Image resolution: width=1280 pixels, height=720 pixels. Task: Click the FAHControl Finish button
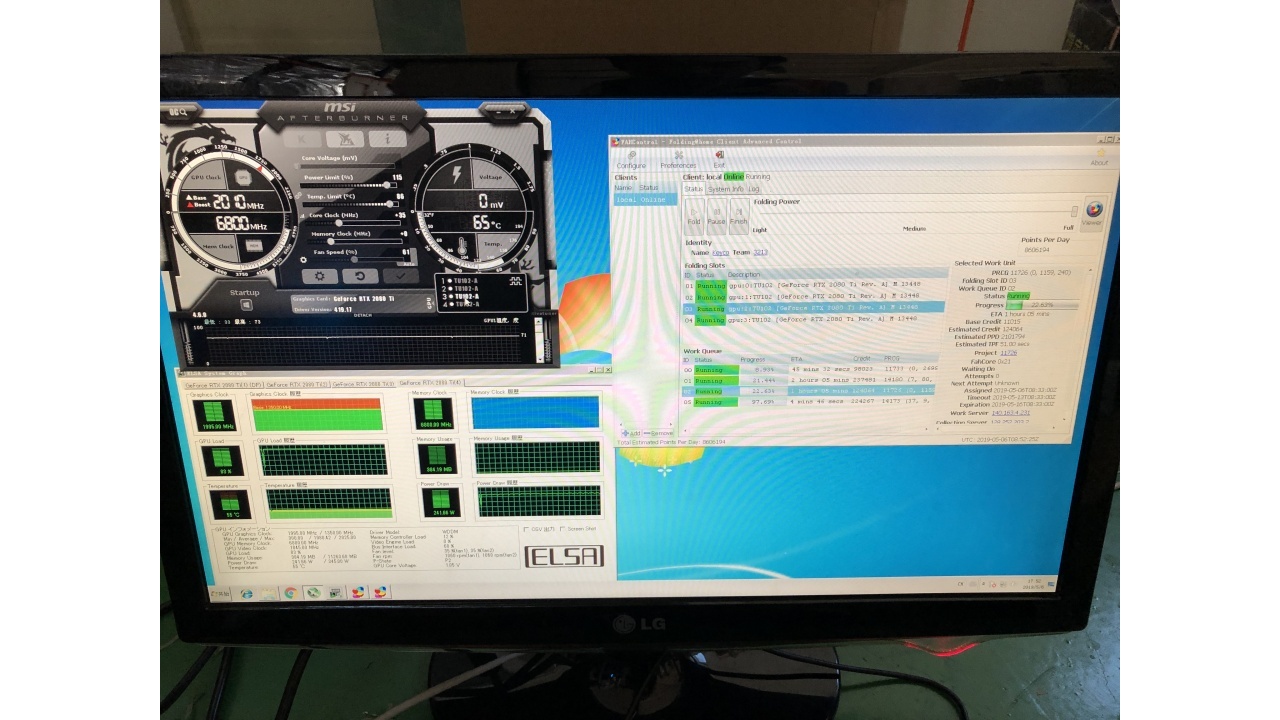pos(738,216)
